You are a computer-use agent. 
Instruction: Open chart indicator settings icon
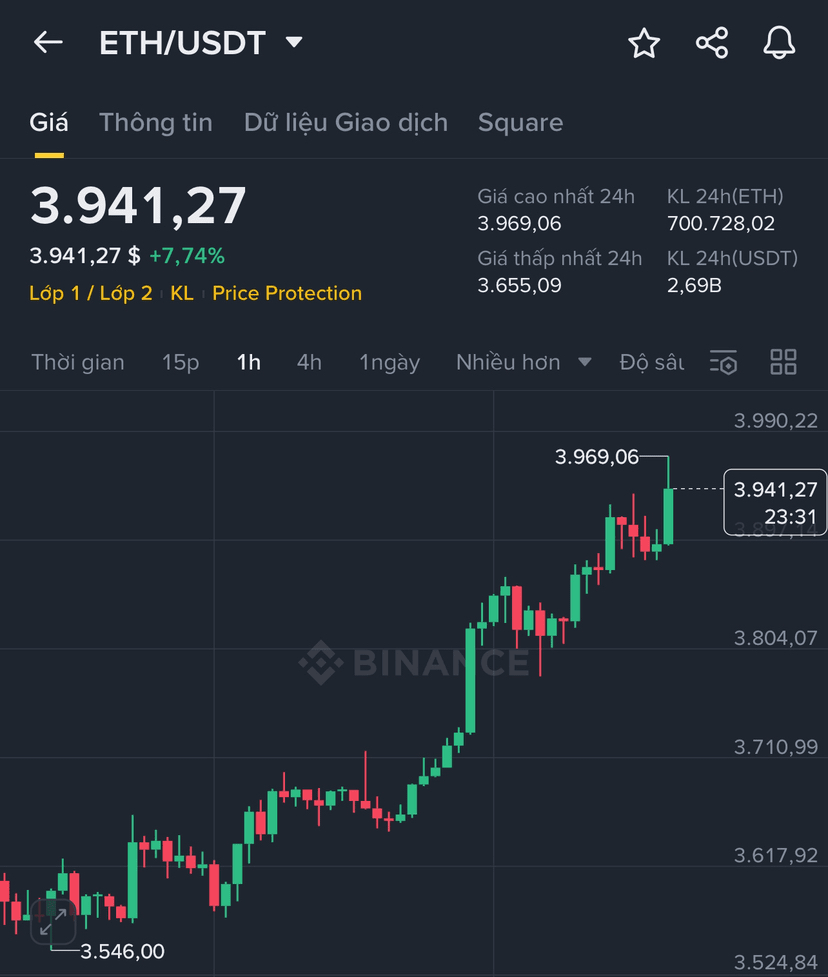click(723, 362)
